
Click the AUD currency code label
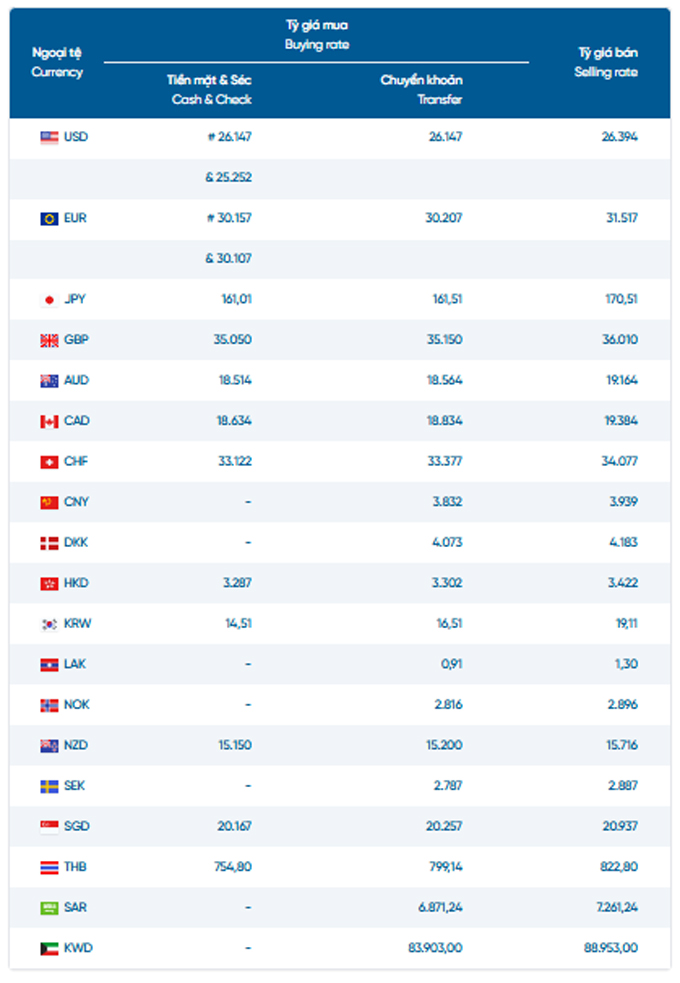[x=76, y=381]
